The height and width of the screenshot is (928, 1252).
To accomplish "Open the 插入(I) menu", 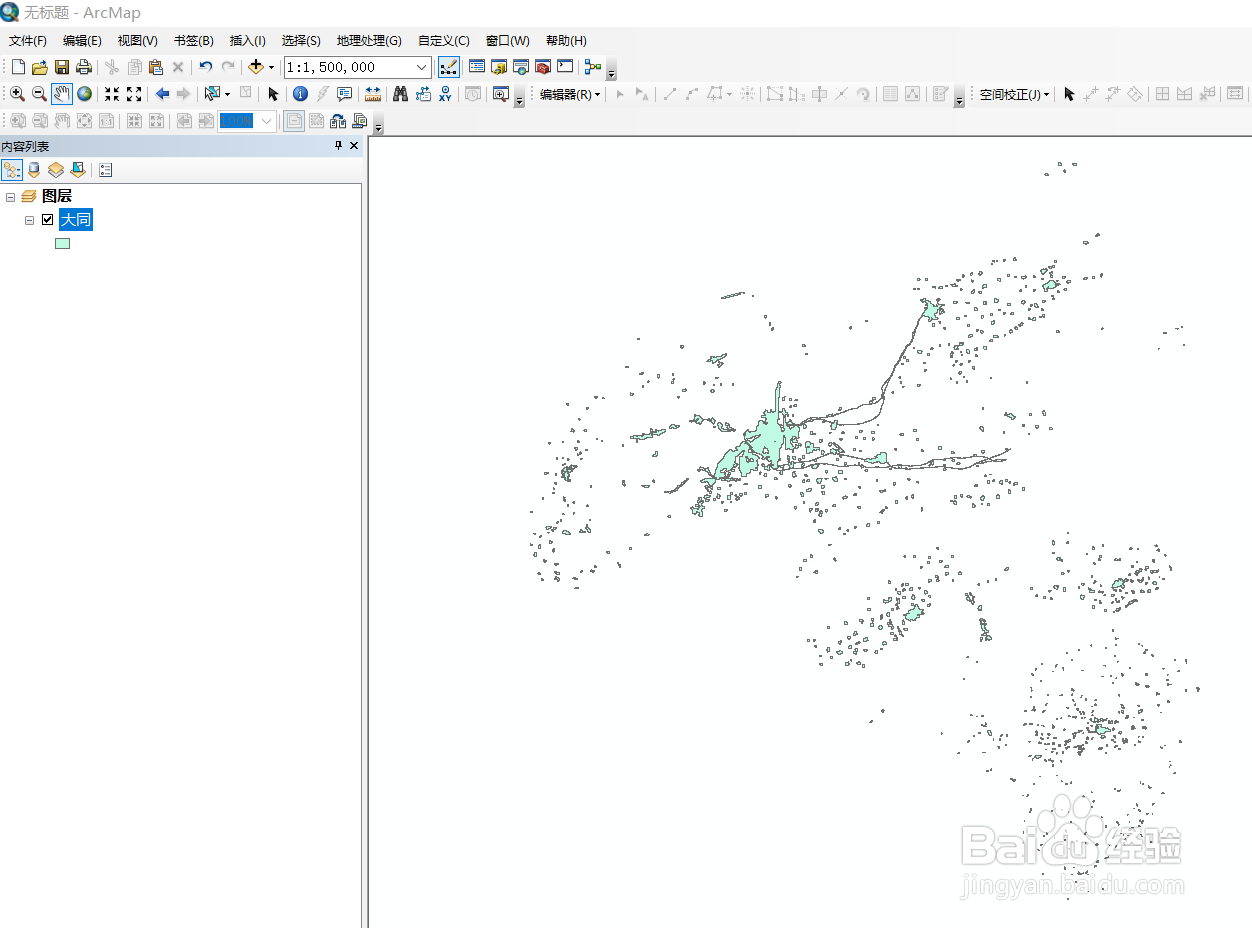I will pyautogui.click(x=248, y=41).
